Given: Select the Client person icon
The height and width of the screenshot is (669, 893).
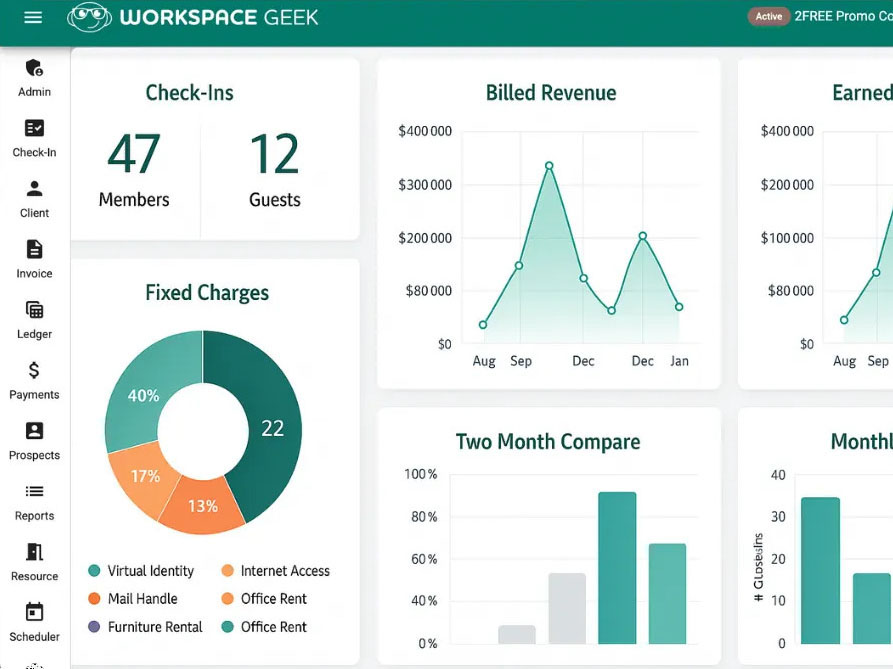Looking at the screenshot, I should pyautogui.click(x=34, y=189).
